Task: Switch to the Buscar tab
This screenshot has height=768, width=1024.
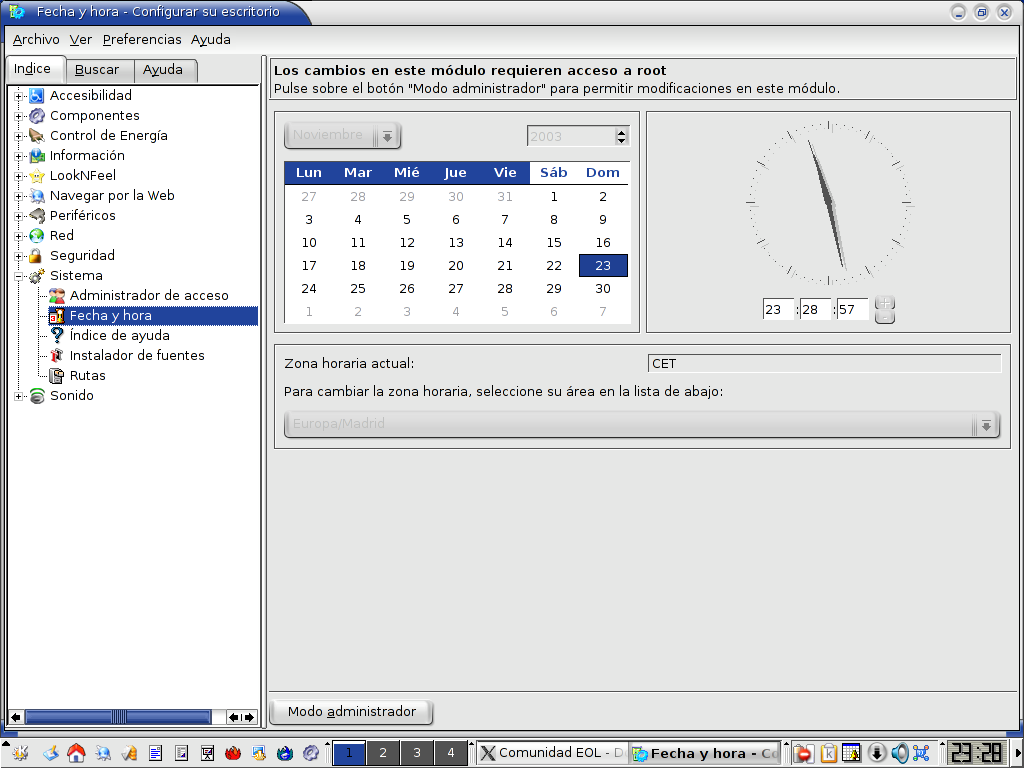Action: click(x=97, y=70)
